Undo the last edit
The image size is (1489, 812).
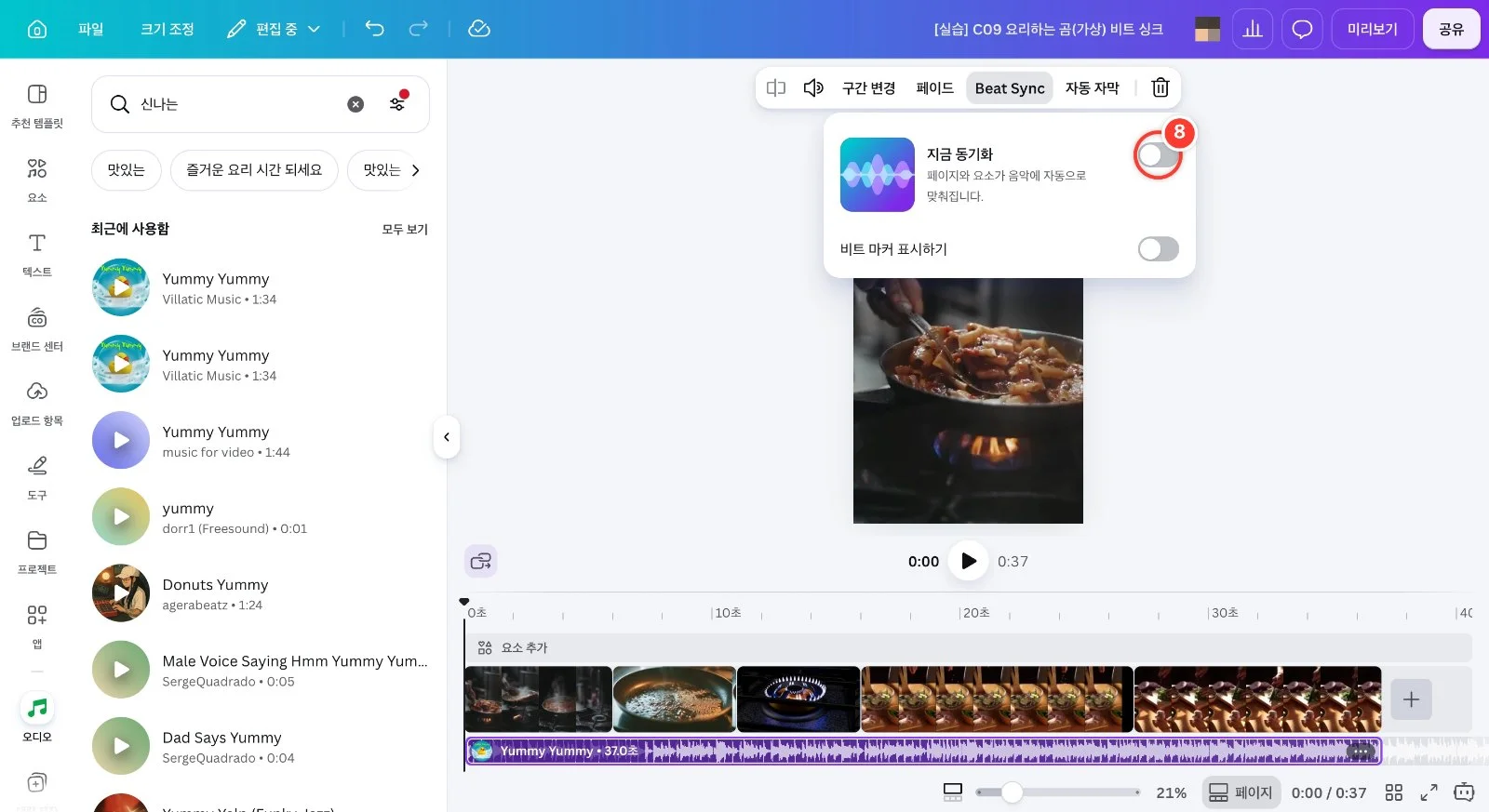(x=374, y=29)
